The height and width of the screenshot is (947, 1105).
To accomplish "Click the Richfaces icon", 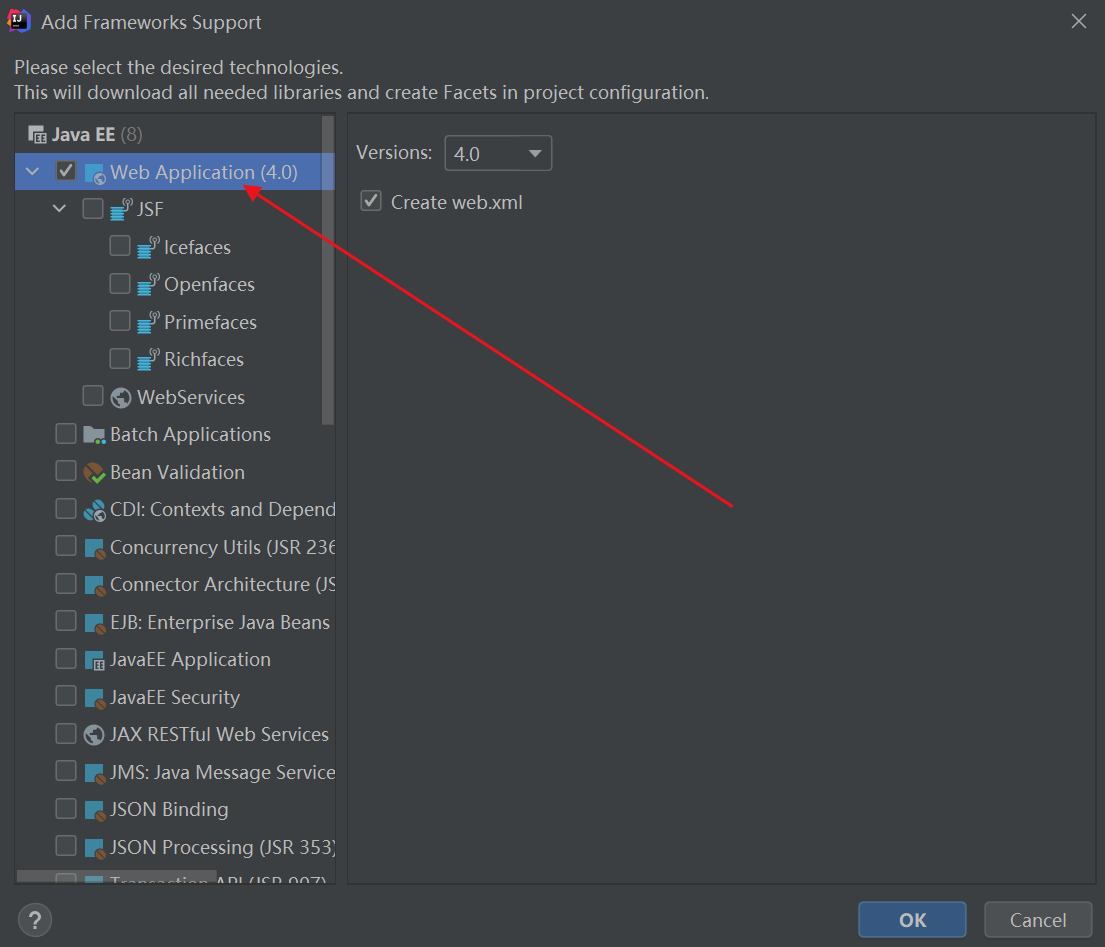I will pos(148,359).
